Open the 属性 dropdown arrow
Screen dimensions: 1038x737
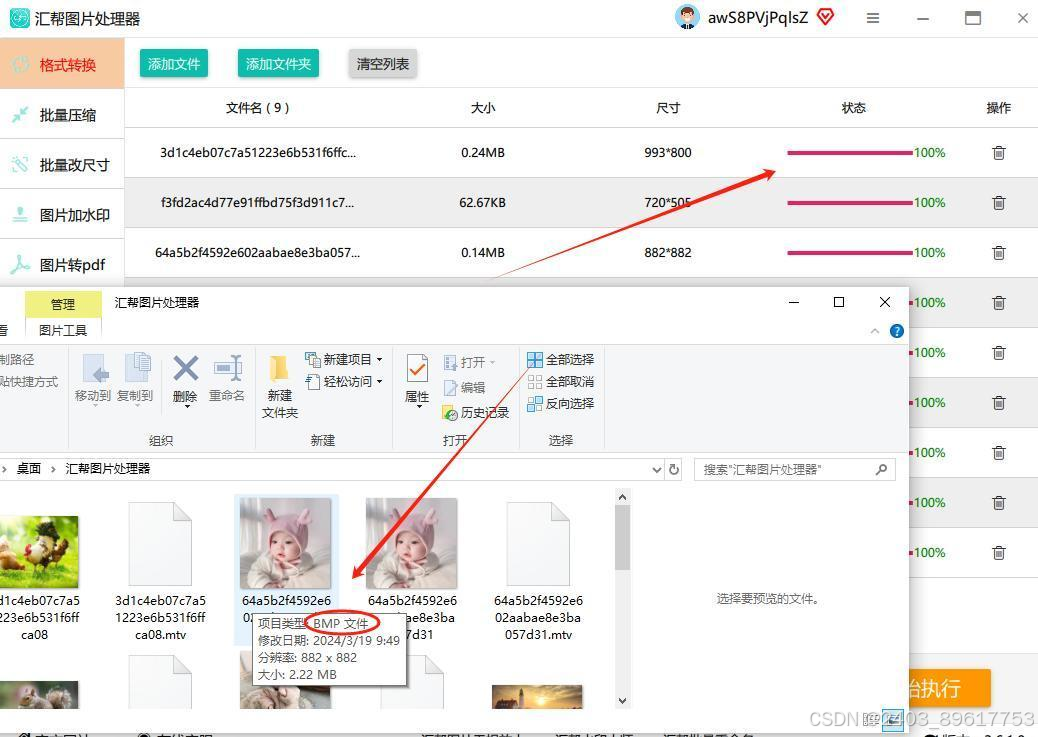click(x=419, y=406)
